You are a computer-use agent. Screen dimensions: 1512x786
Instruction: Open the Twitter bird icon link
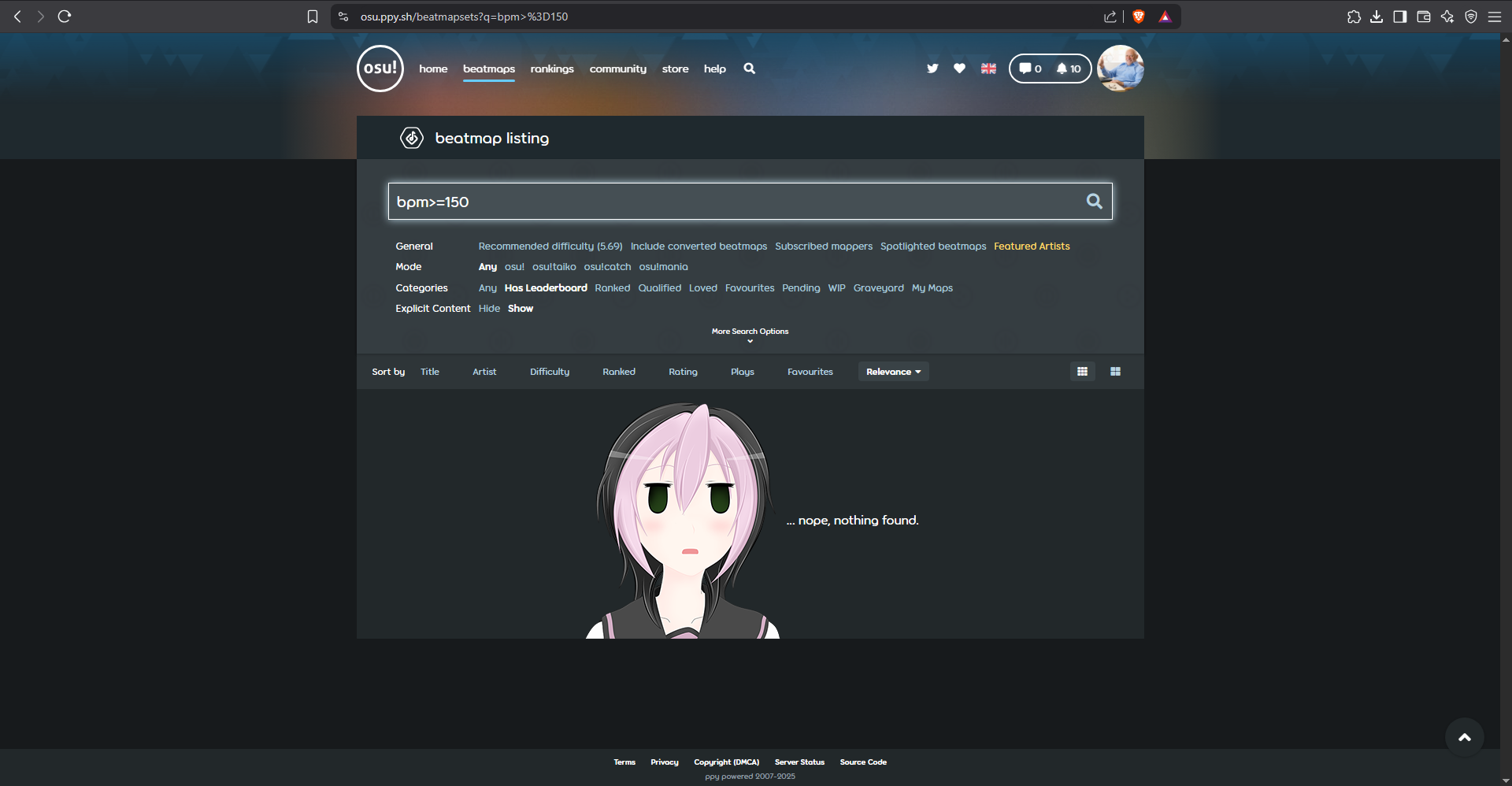pyautogui.click(x=932, y=69)
